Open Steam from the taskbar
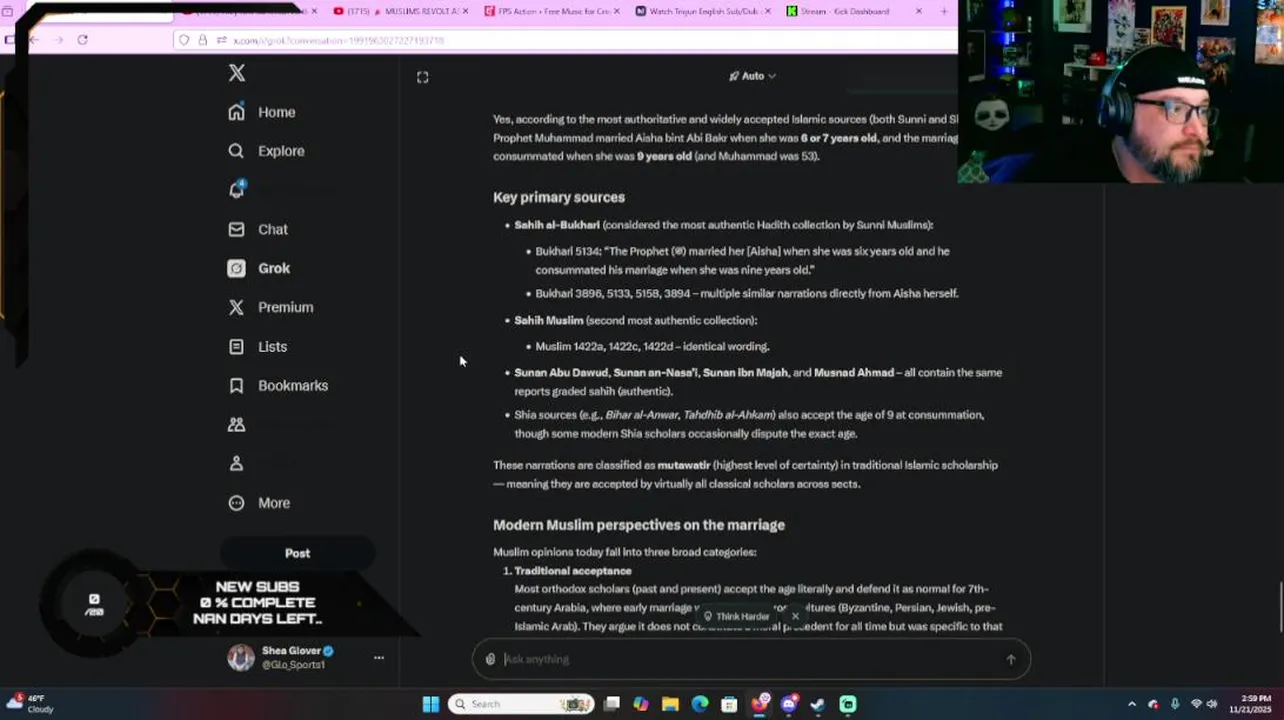The width and height of the screenshot is (1284, 720). coord(818,704)
